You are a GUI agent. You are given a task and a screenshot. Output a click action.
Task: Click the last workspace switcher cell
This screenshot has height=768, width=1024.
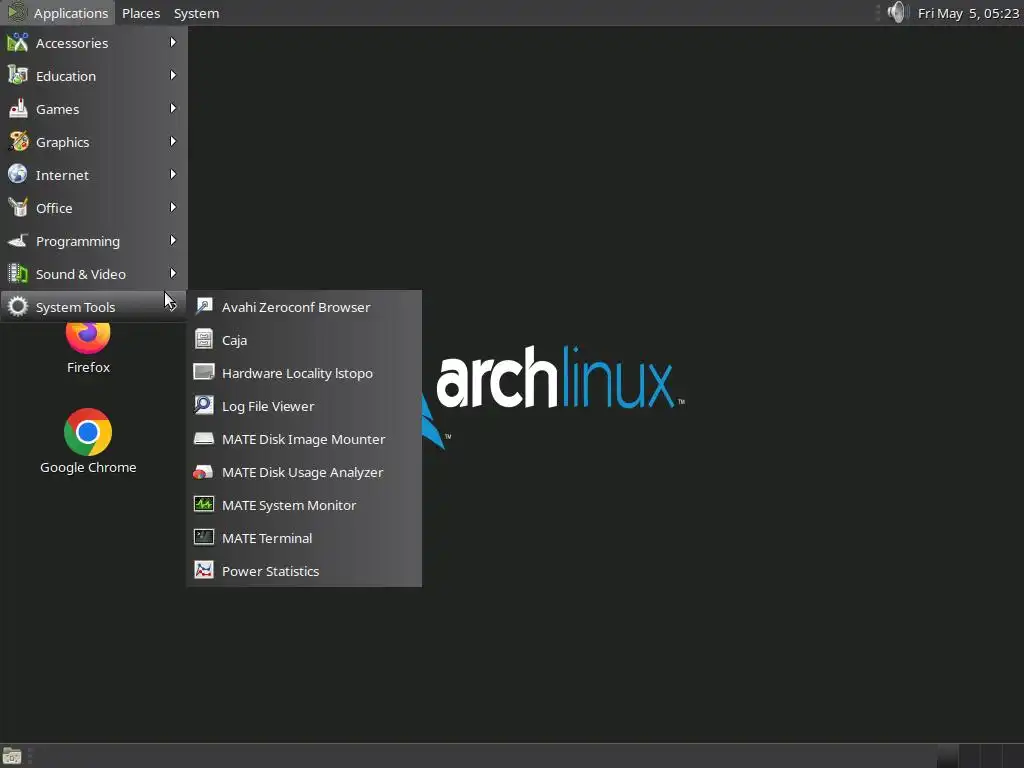(1012, 756)
